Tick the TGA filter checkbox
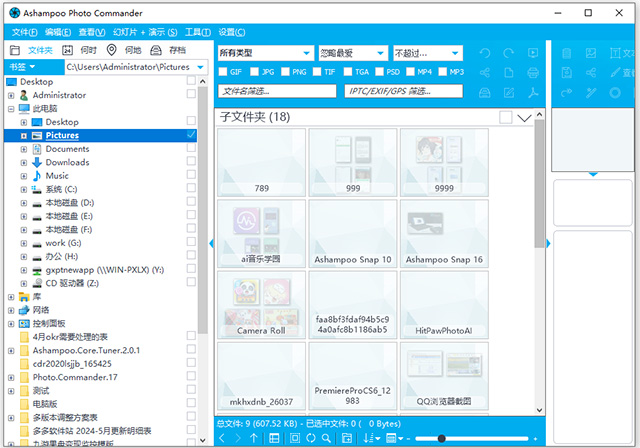This screenshot has width=640, height=448. (x=348, y=72)
